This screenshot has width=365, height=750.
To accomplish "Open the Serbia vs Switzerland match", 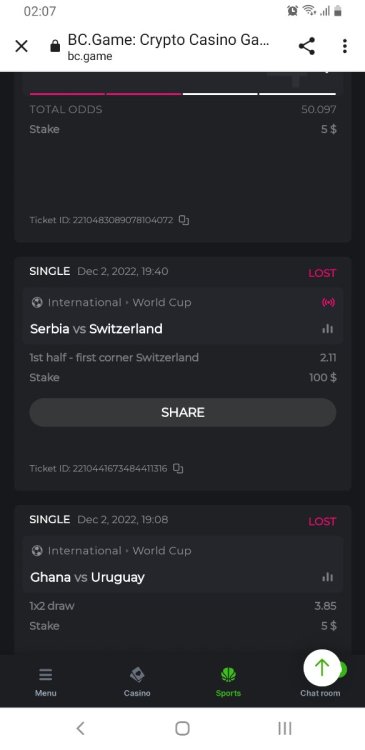I will [96, 329].
